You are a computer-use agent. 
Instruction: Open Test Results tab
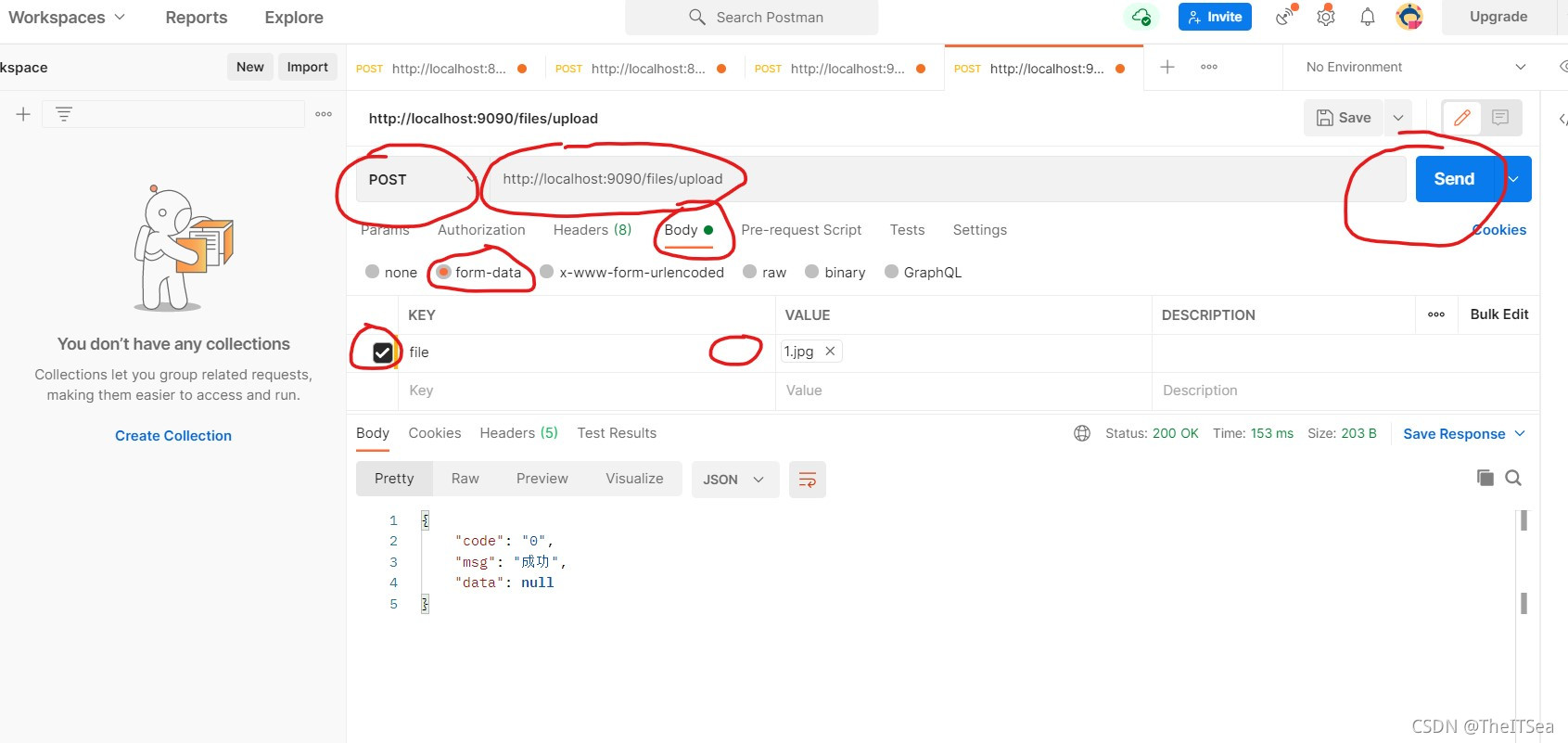point(617,433)
